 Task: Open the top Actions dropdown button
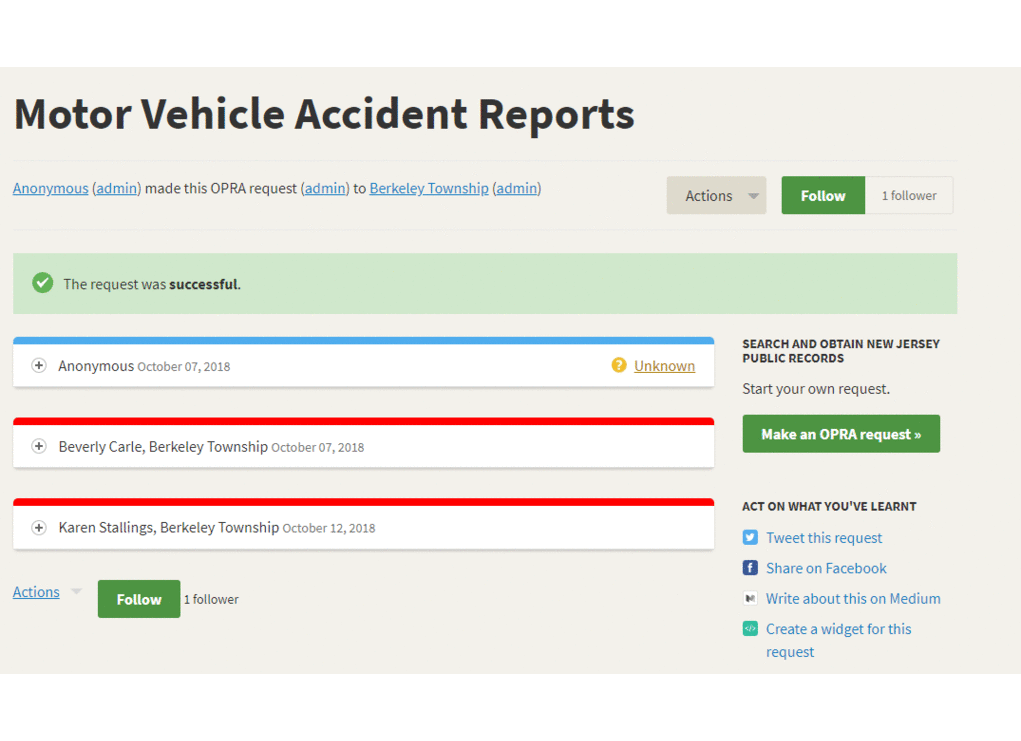click(x=716, y=195)
